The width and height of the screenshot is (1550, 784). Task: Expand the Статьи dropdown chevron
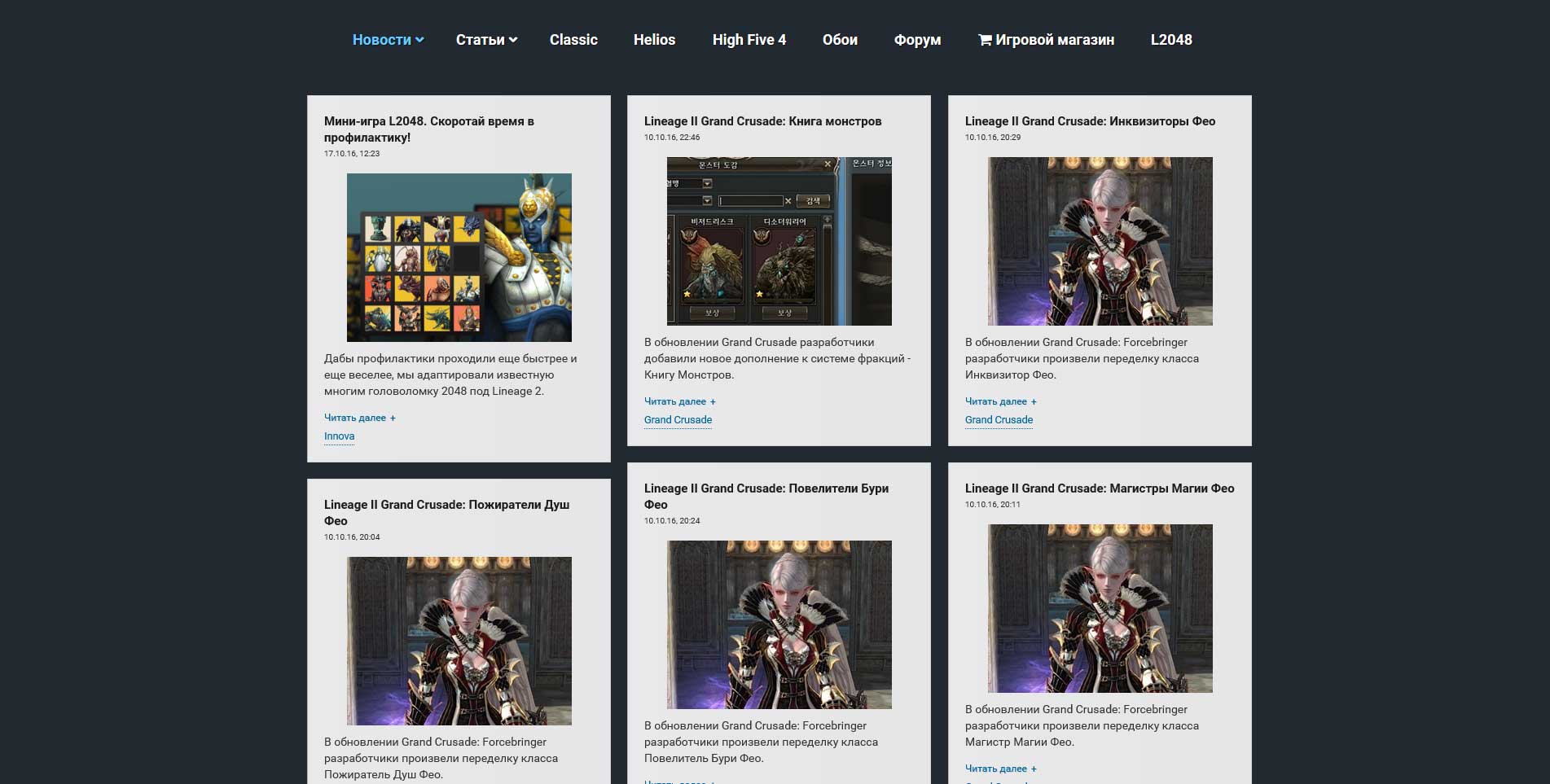(x=513, y=40)
